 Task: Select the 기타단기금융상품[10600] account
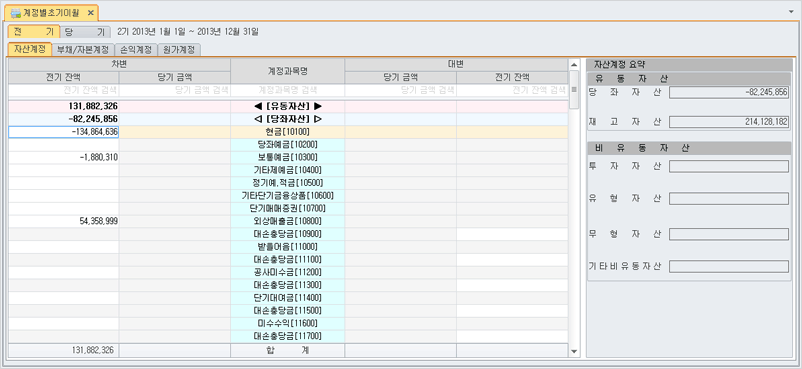click(287, 196)
